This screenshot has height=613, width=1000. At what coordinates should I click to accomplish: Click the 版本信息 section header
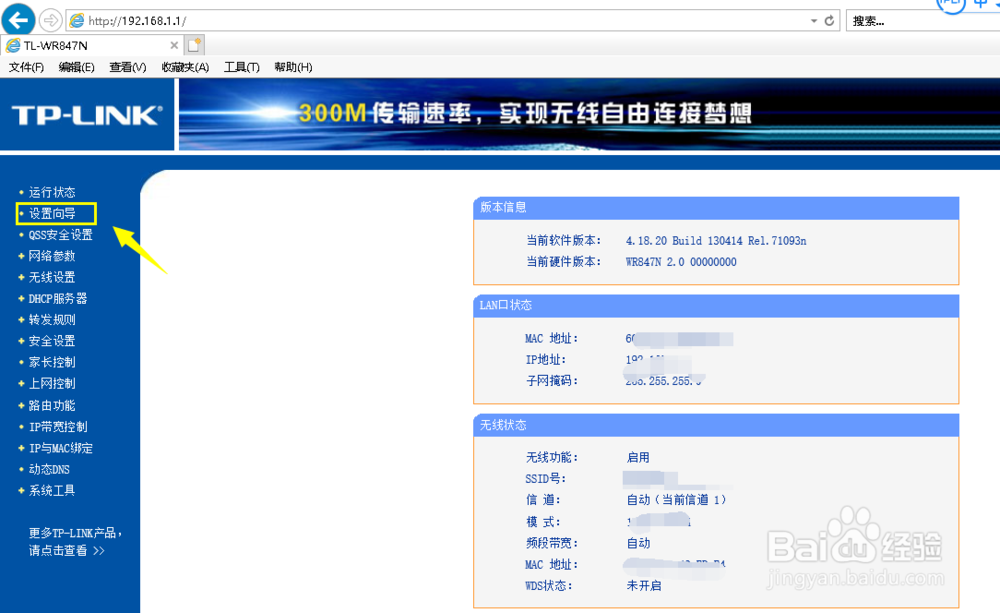[x=716, y=208]
